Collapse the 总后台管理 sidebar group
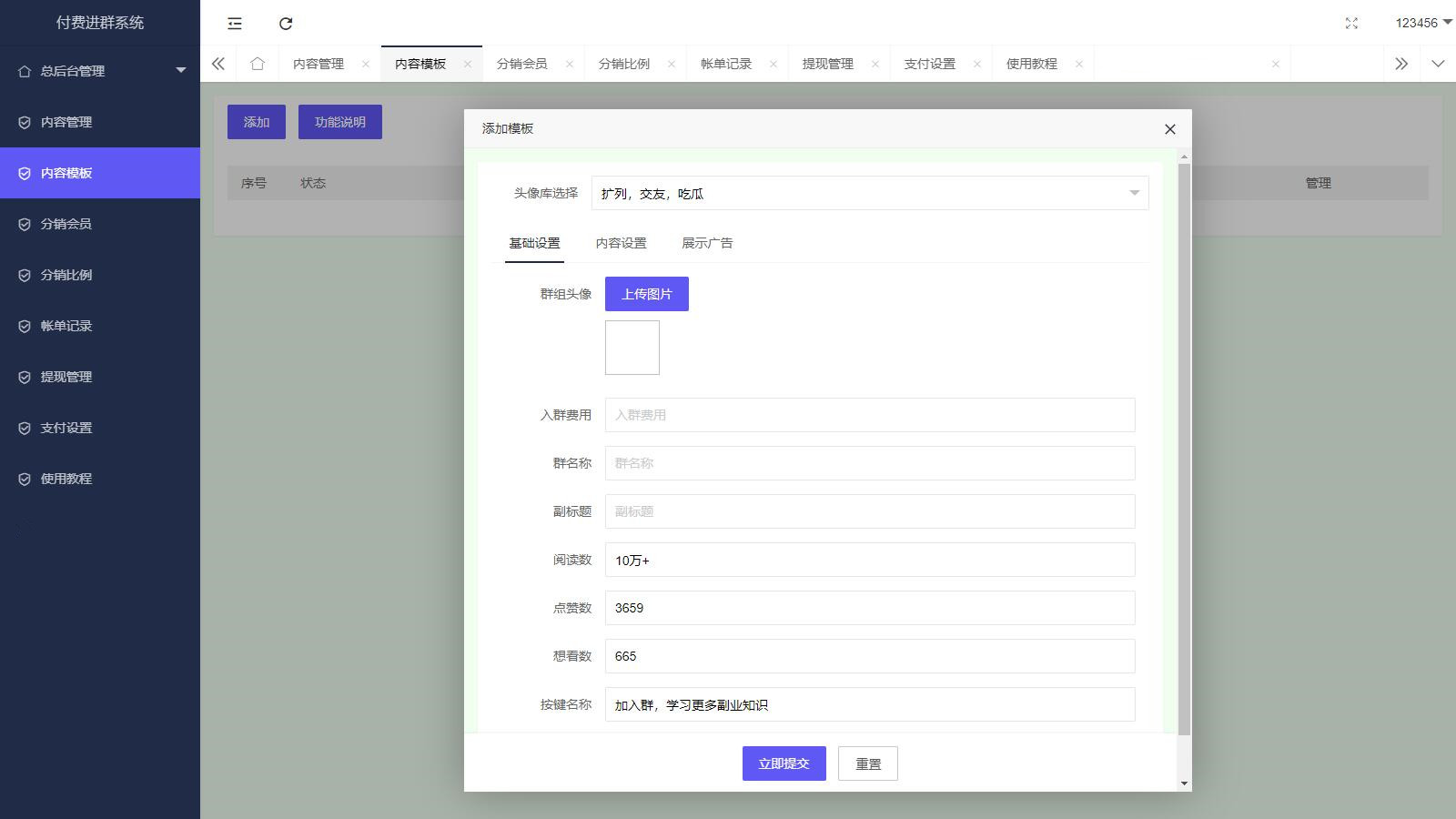This screenshot has width=1456, height=819. (100, 70)
